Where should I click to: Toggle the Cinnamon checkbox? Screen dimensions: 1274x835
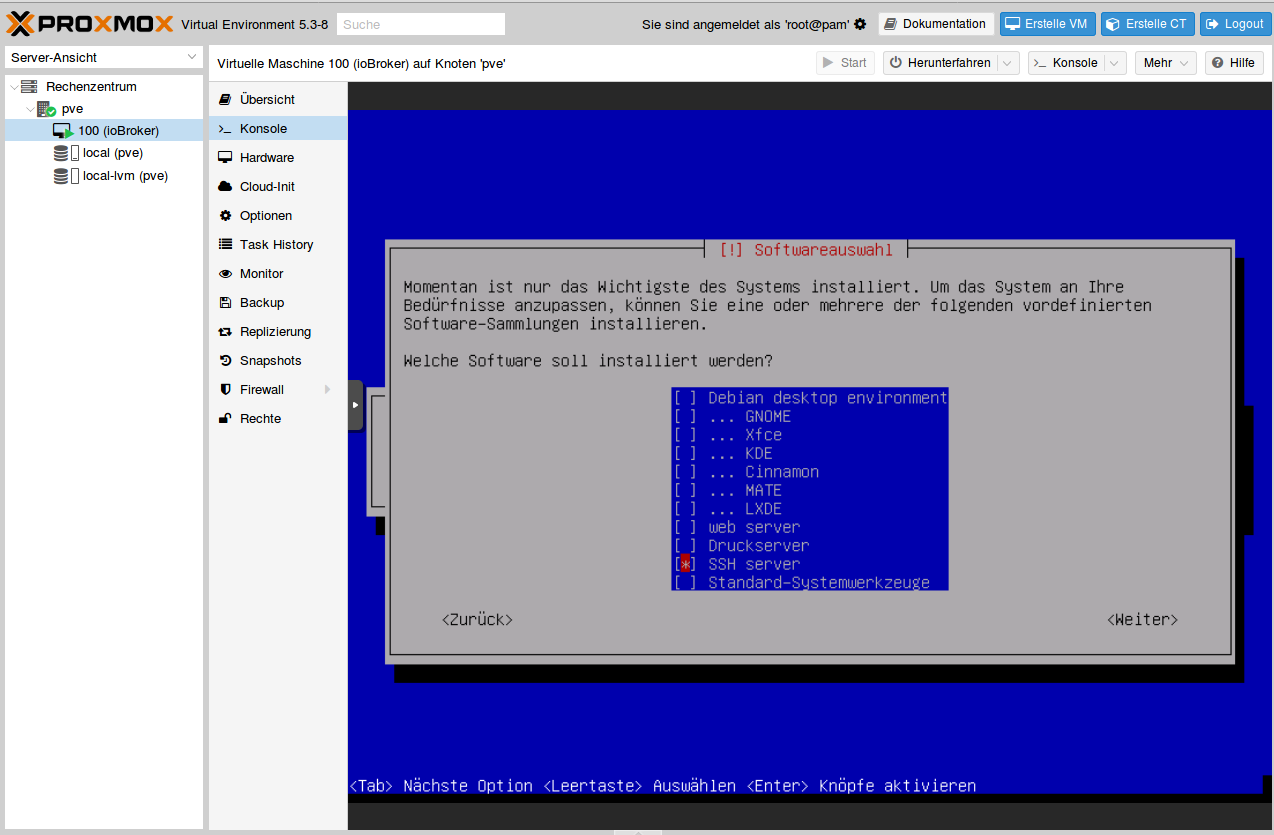tap(685, 472)
